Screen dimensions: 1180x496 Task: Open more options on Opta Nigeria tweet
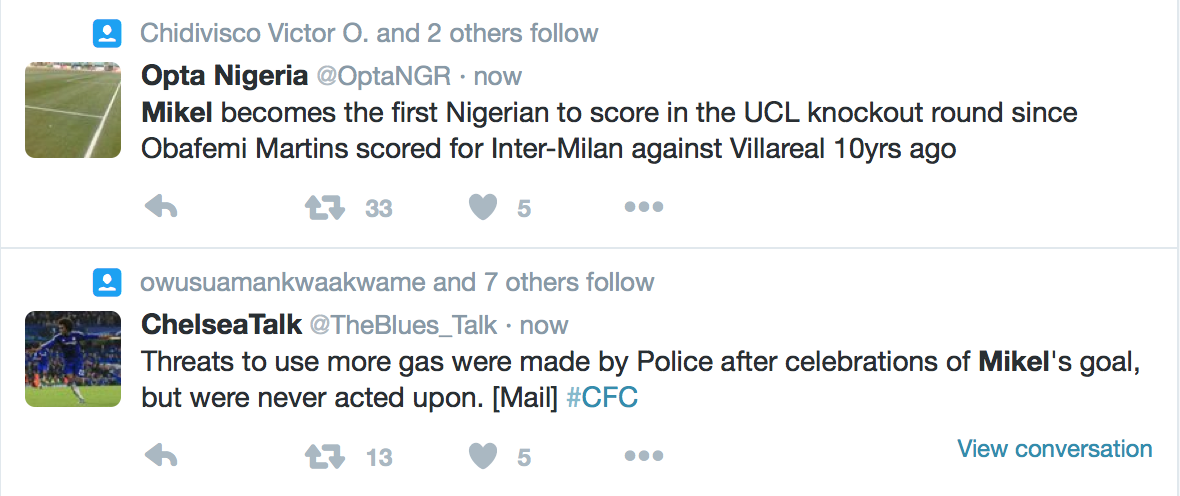click(x=643, y=207)
